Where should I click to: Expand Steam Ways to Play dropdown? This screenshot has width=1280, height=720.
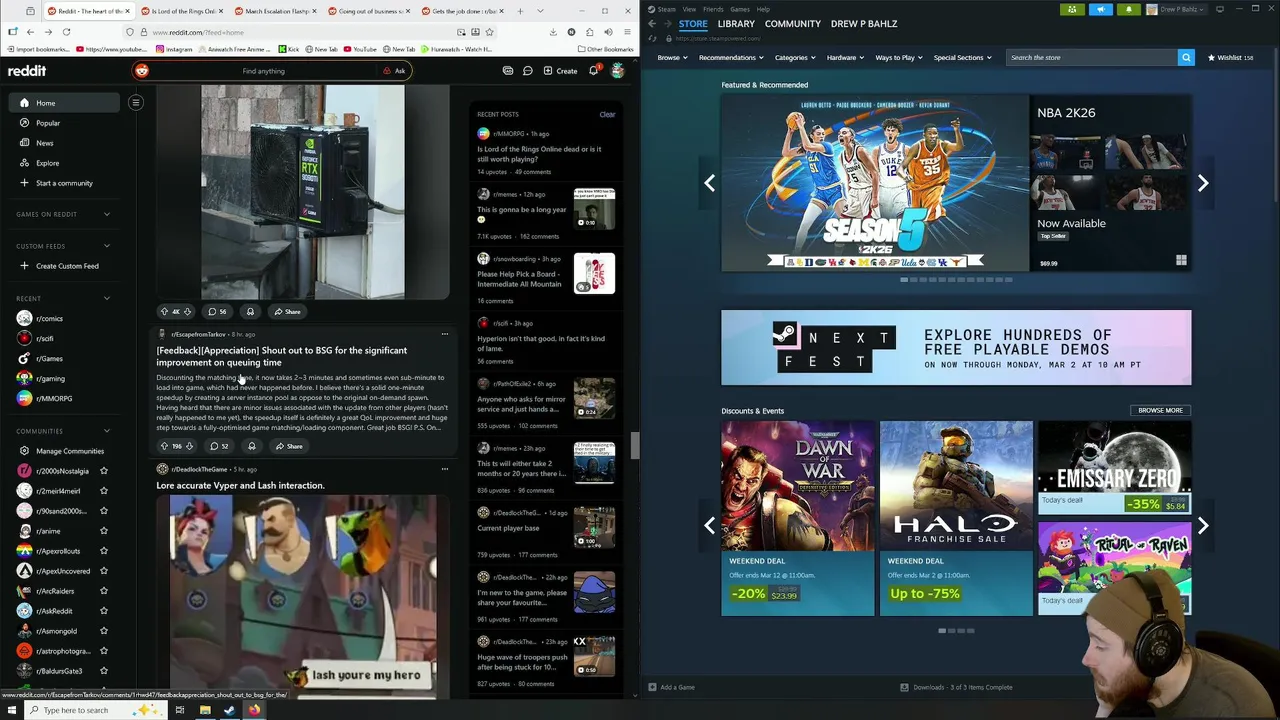click(899, 57)
